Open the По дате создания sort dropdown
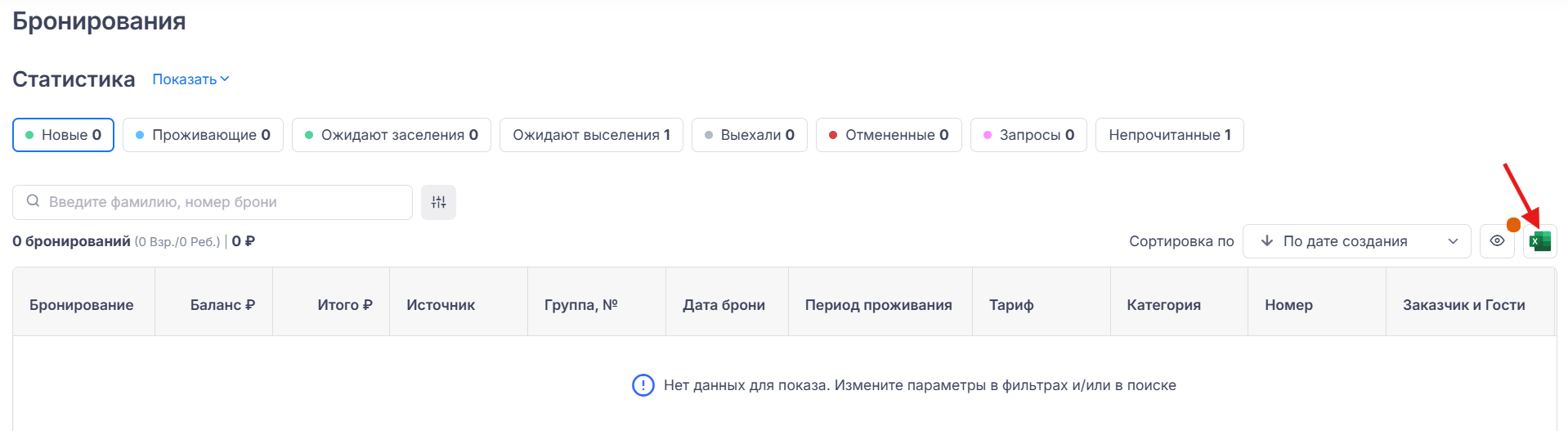This screenshot has height=431, width=1568. [1355, 241]
